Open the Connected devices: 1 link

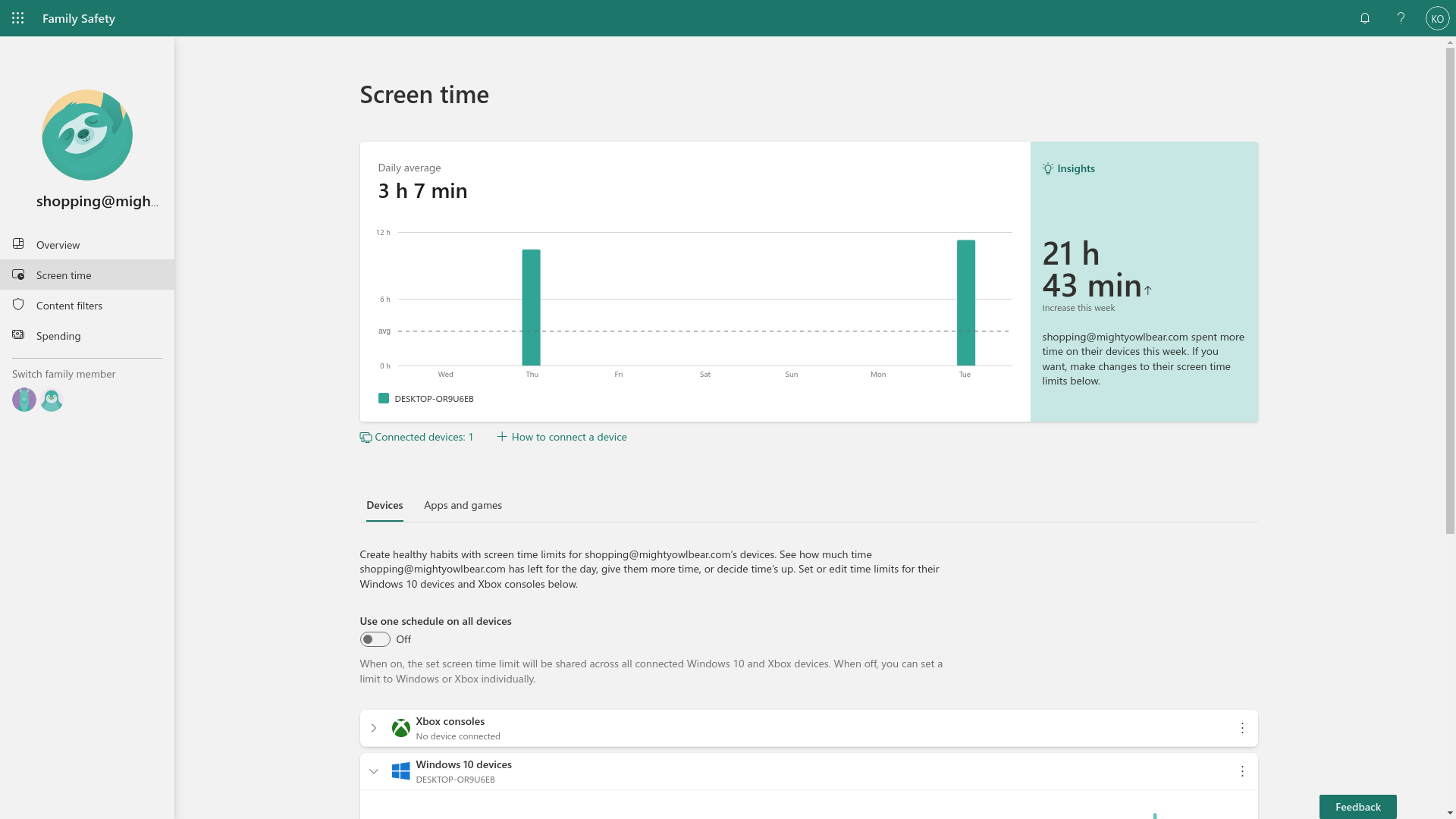(x=416, y=437)
